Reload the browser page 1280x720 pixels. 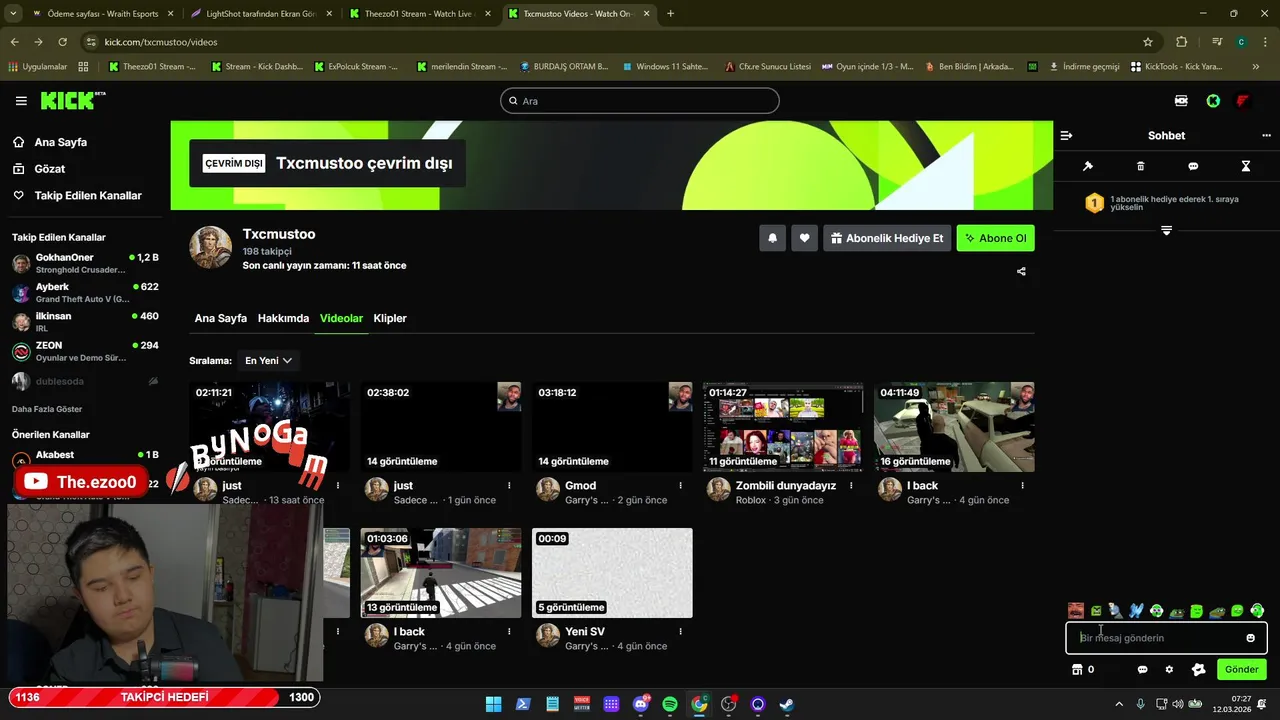click(63, 42)
